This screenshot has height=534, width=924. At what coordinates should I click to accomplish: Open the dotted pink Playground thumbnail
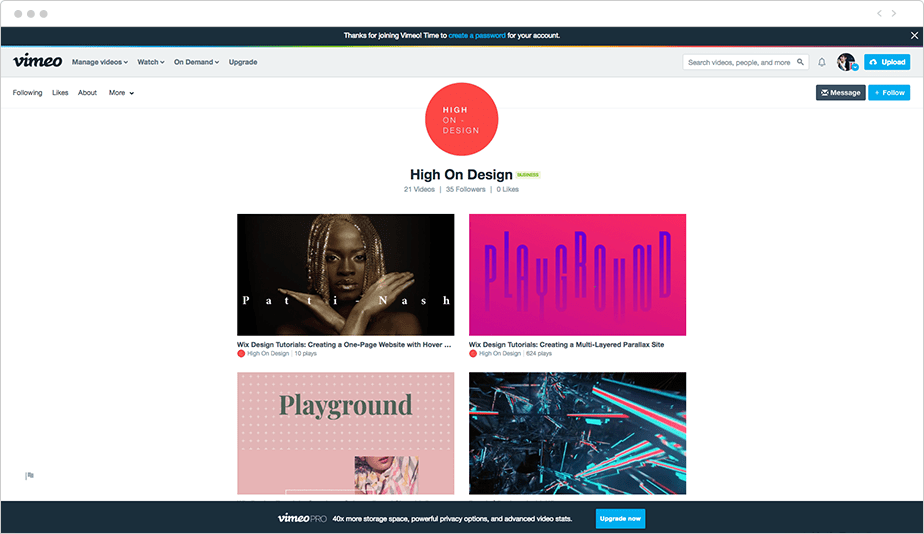click(345, 433)
